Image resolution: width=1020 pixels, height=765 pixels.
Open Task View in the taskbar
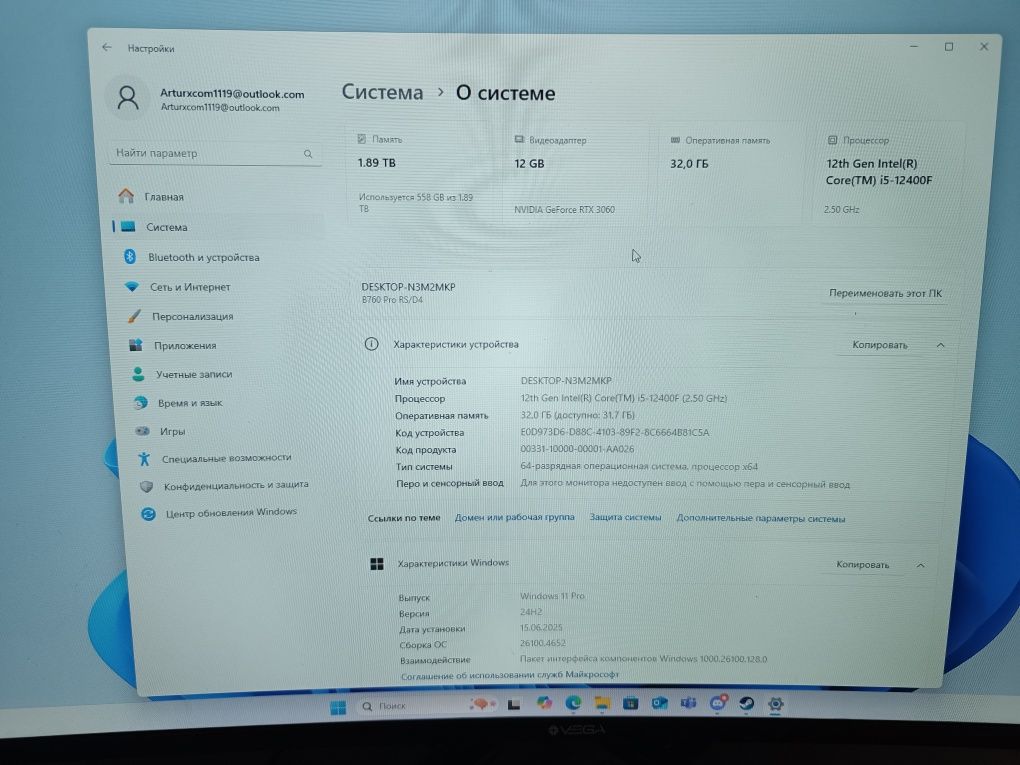click(x=513, y=705)
